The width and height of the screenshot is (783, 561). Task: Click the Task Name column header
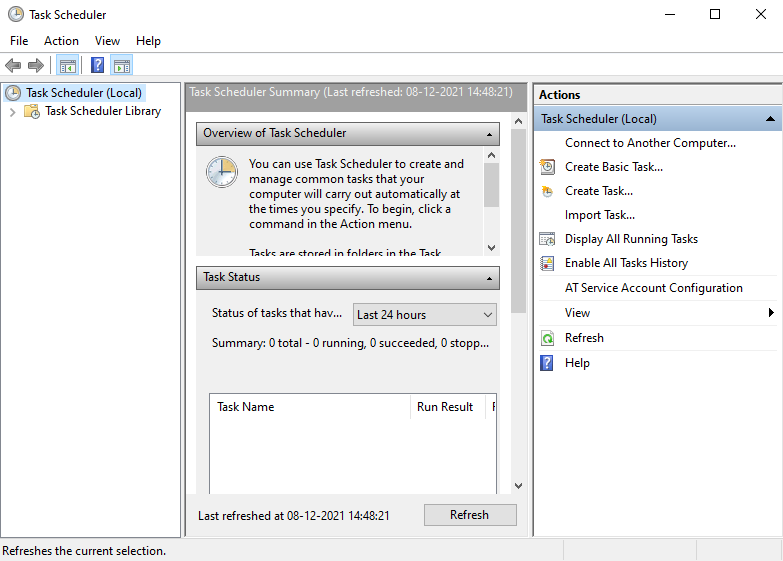pos(310,407)
